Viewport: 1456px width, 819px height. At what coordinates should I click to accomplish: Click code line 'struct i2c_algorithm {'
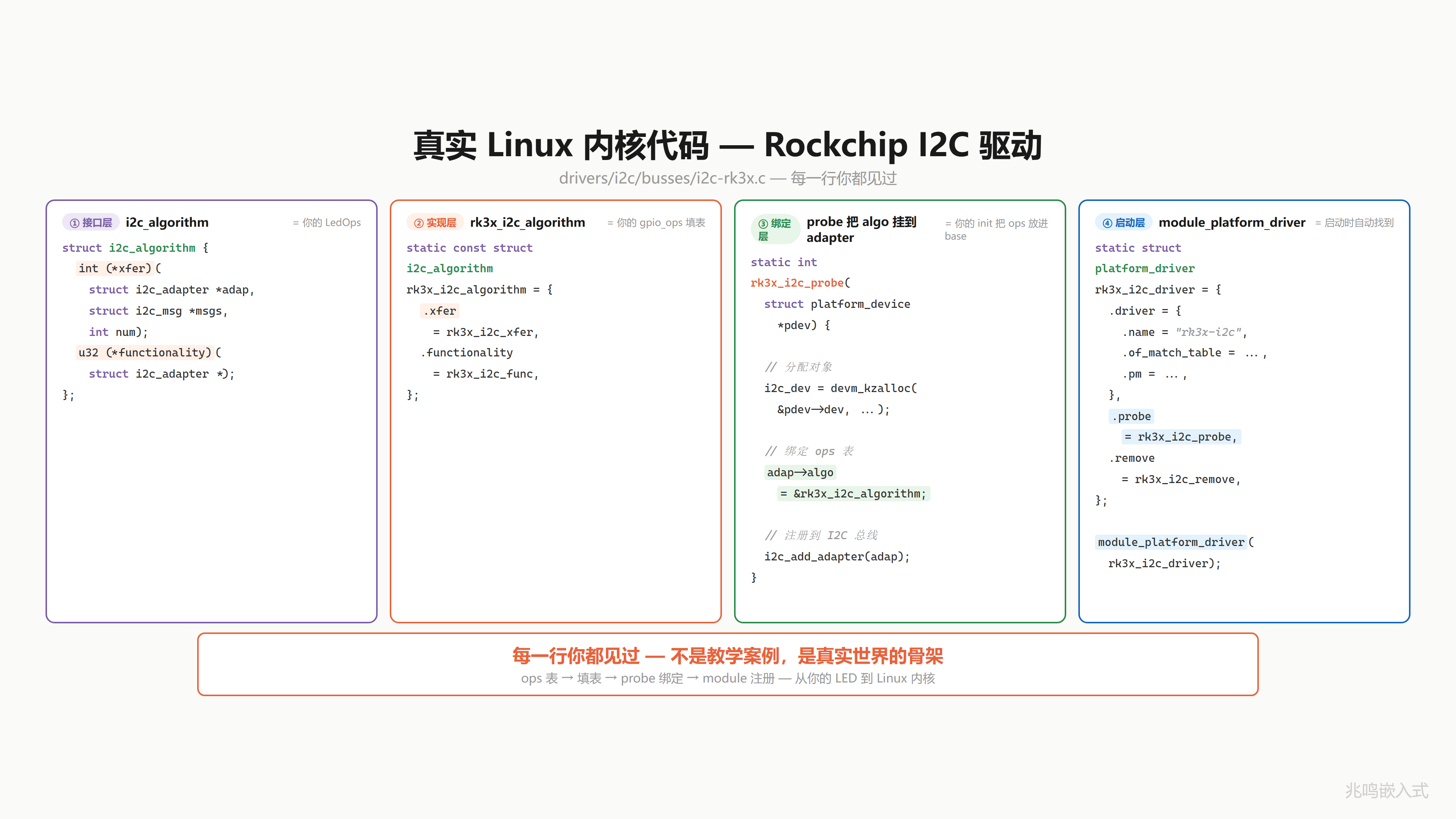(x=136, y=248)
